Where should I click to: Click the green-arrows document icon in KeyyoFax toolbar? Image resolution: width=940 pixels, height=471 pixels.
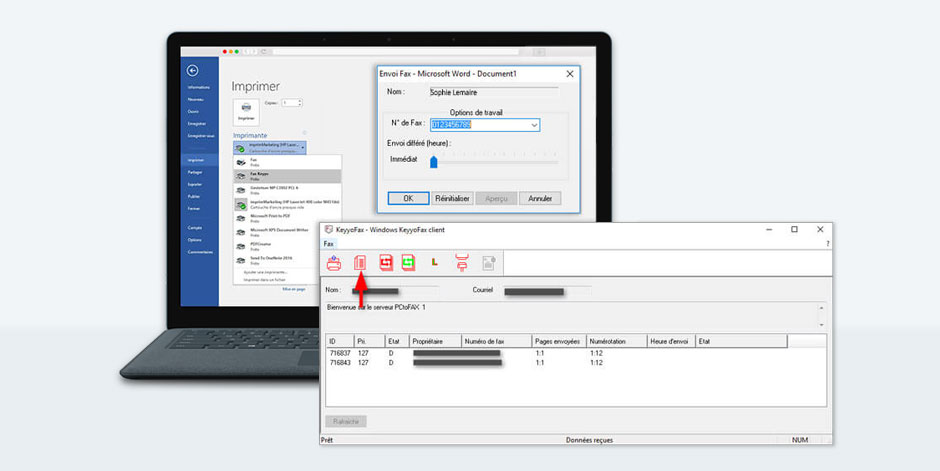[408, 262]
